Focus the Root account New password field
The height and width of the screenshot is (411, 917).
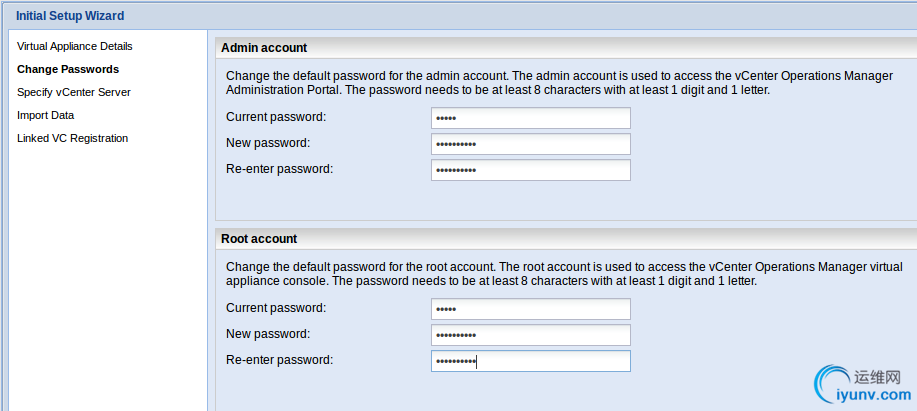(x=531, y=335)
